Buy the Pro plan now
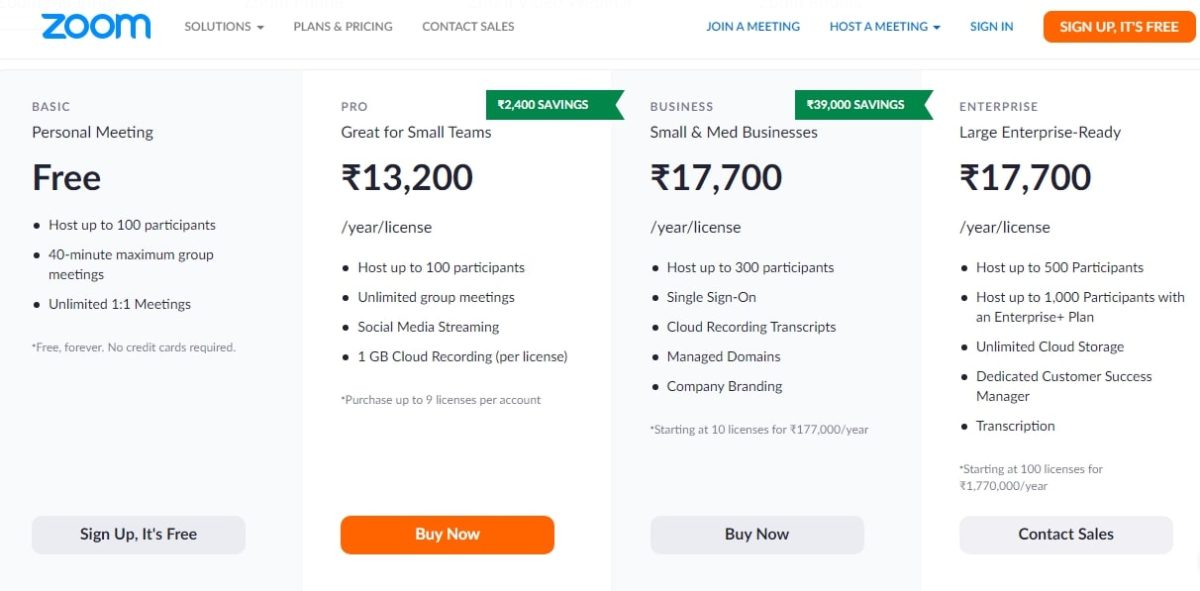 click(x=447, y=534)
